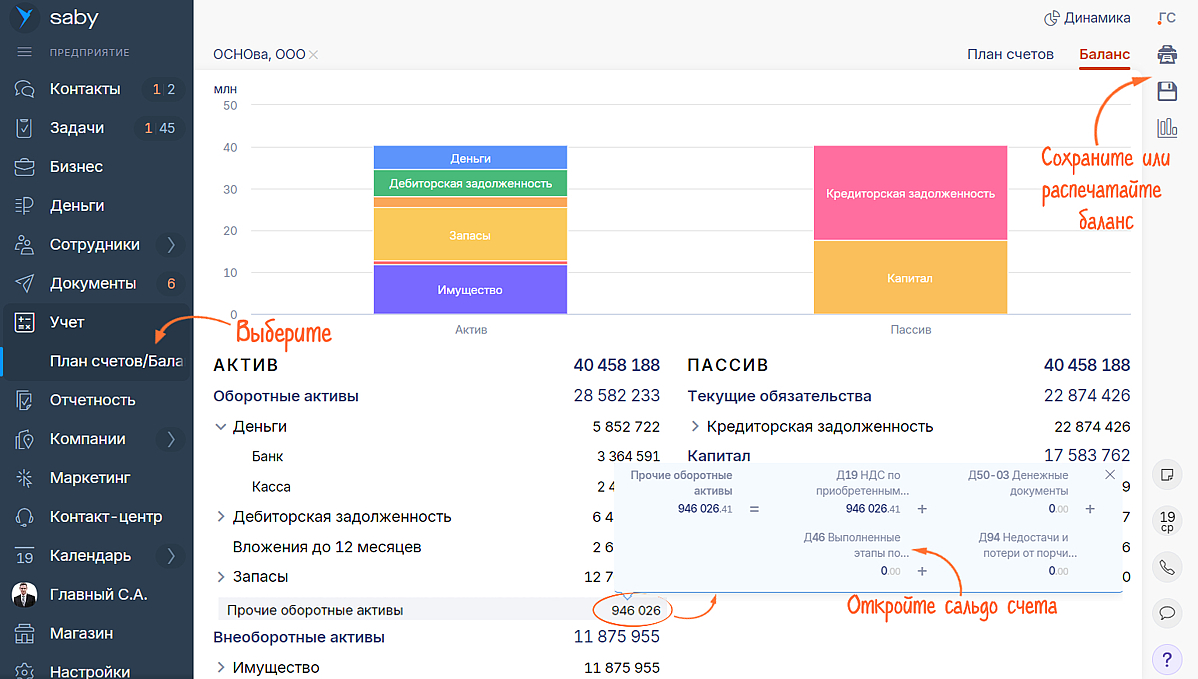Screen dimensions: 1198x679
Task: Remove the ОСНОва, ООО company filter
Action: pos(313,55)
